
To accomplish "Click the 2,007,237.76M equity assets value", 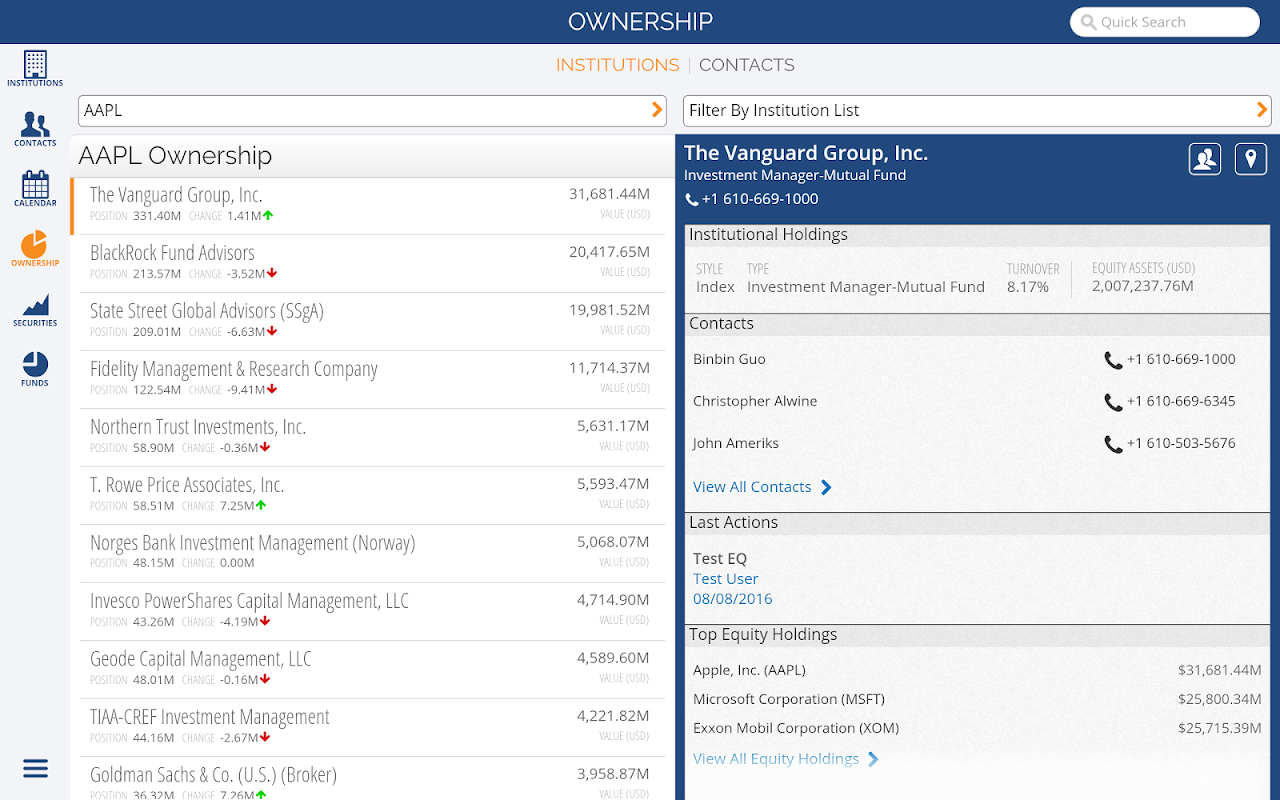I will point(1143,286).
